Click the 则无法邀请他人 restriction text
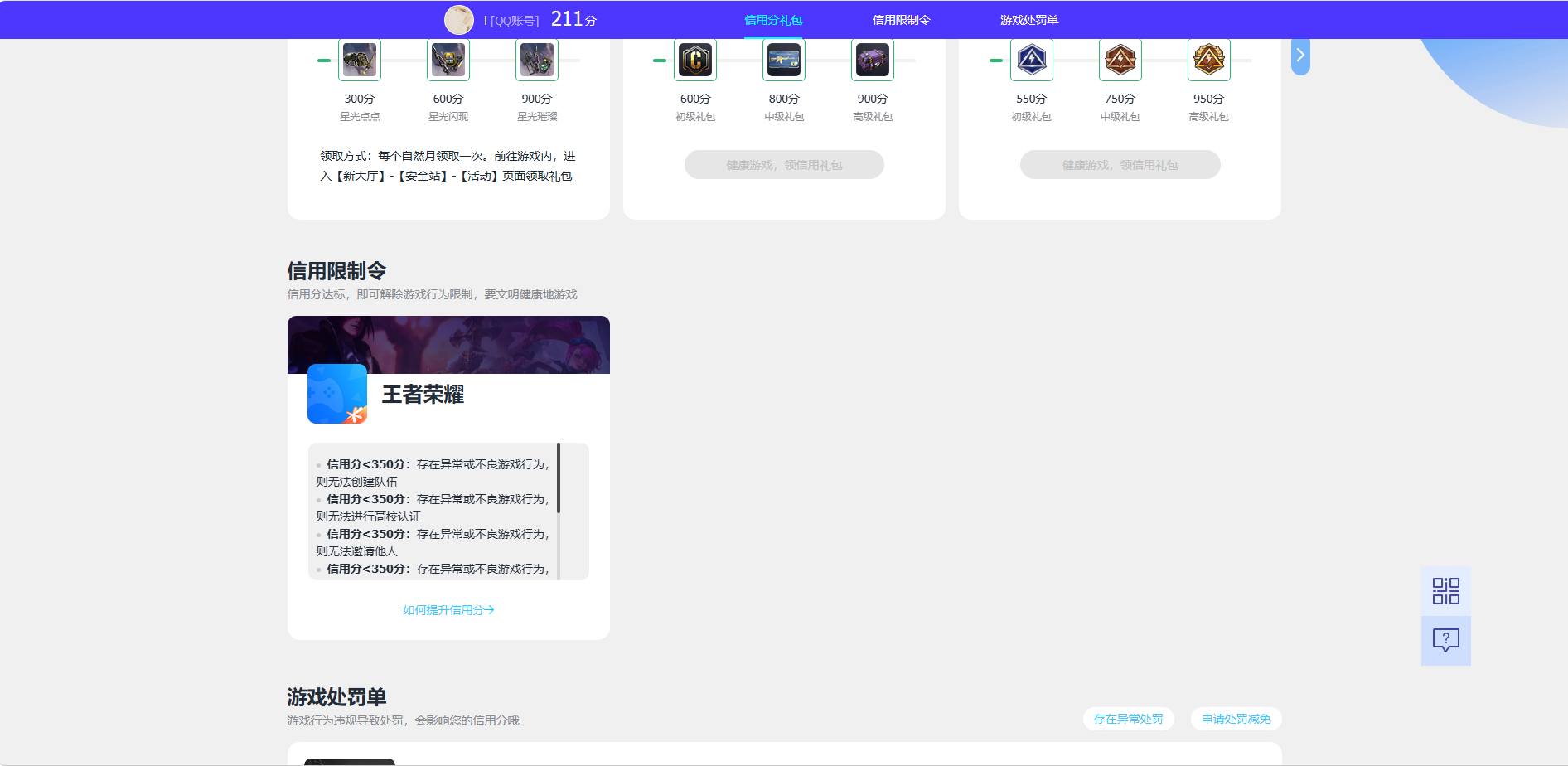The height and width of the screenshot is (766, 1568). tap(356, 551)
